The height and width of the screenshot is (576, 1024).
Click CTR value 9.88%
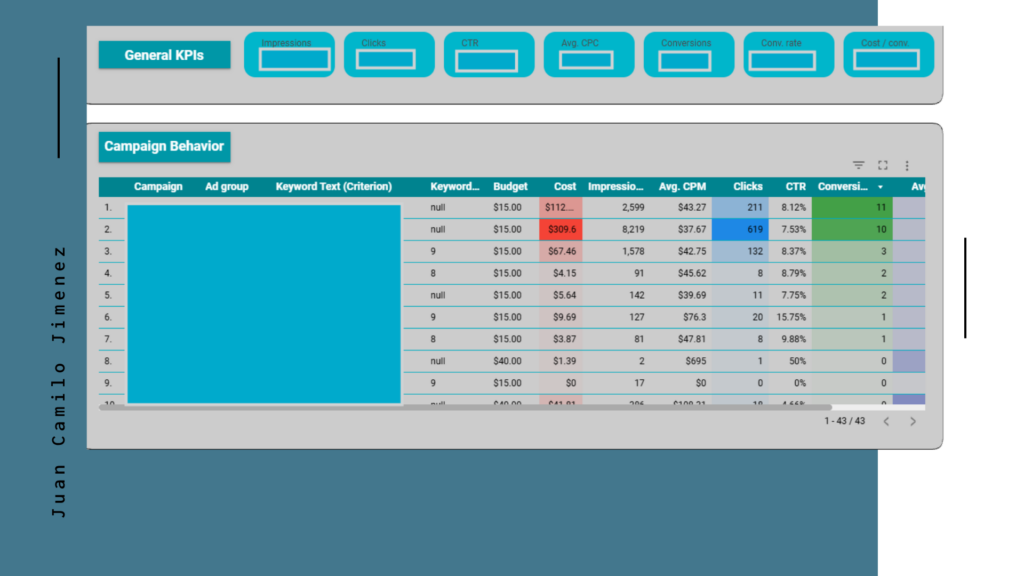click(x=793, y=340)
